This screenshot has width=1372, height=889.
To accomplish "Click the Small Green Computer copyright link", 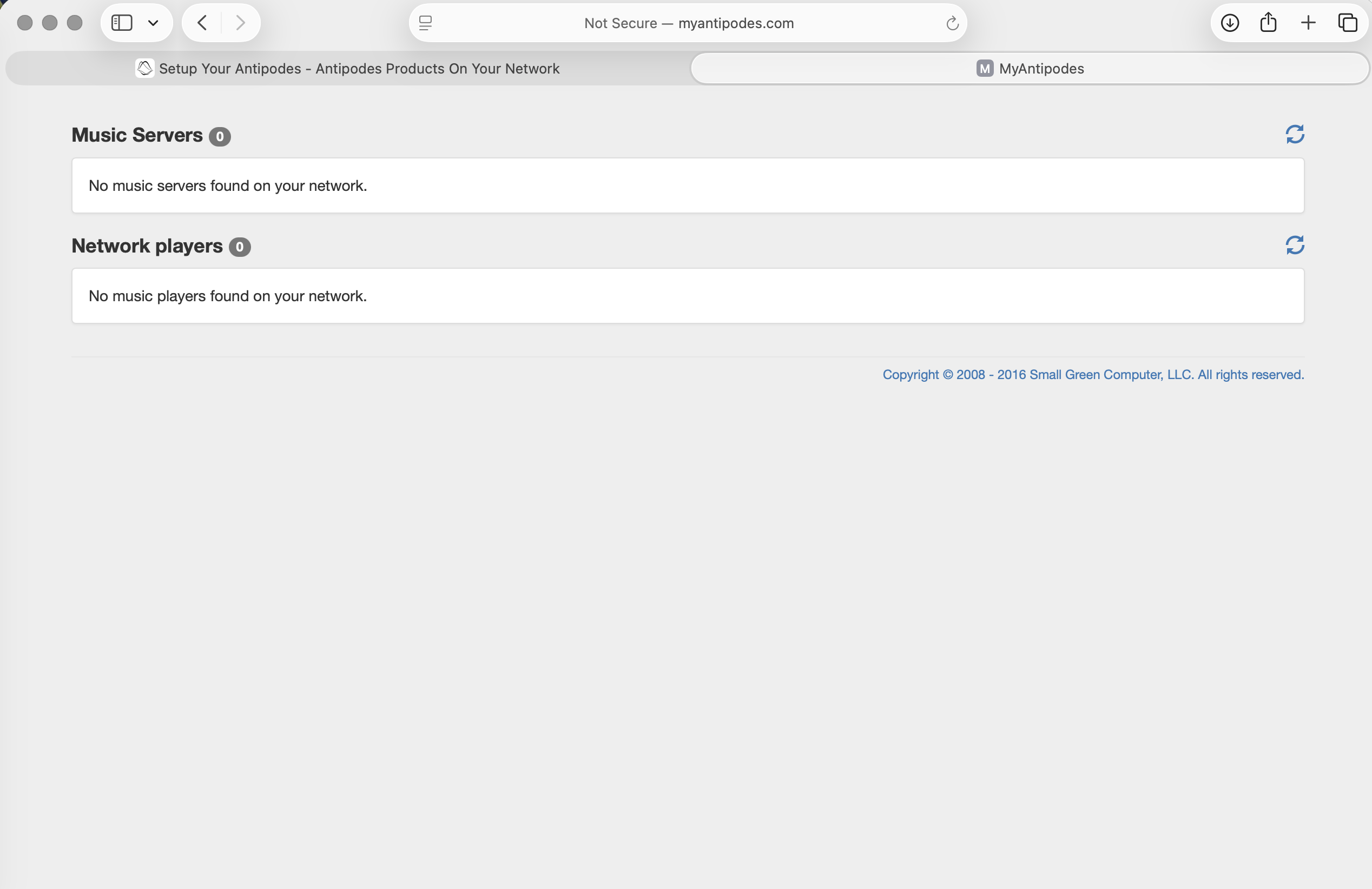I will [1092, 375].
